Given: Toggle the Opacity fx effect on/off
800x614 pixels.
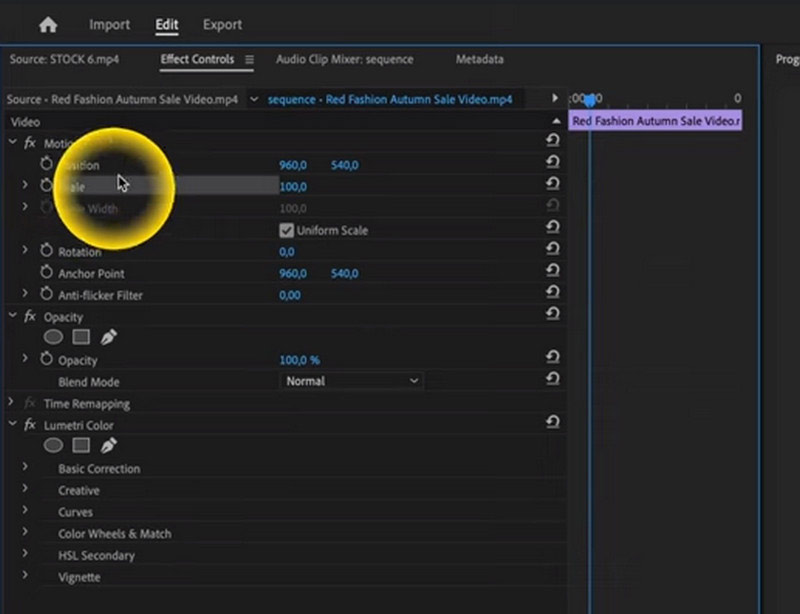Looking at the screenshot, I should [x=30, y=316].
